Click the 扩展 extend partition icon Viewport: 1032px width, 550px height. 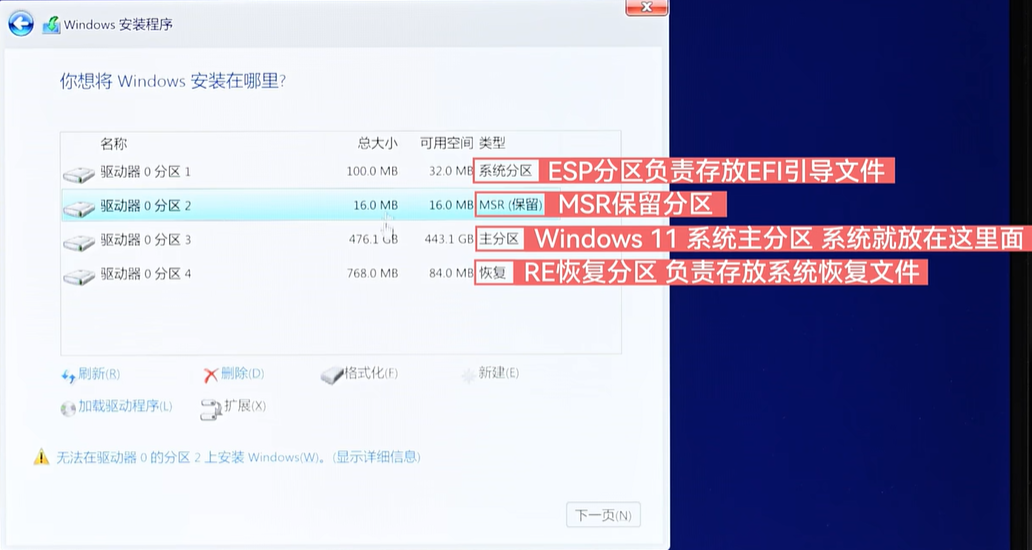click(210, 408)
